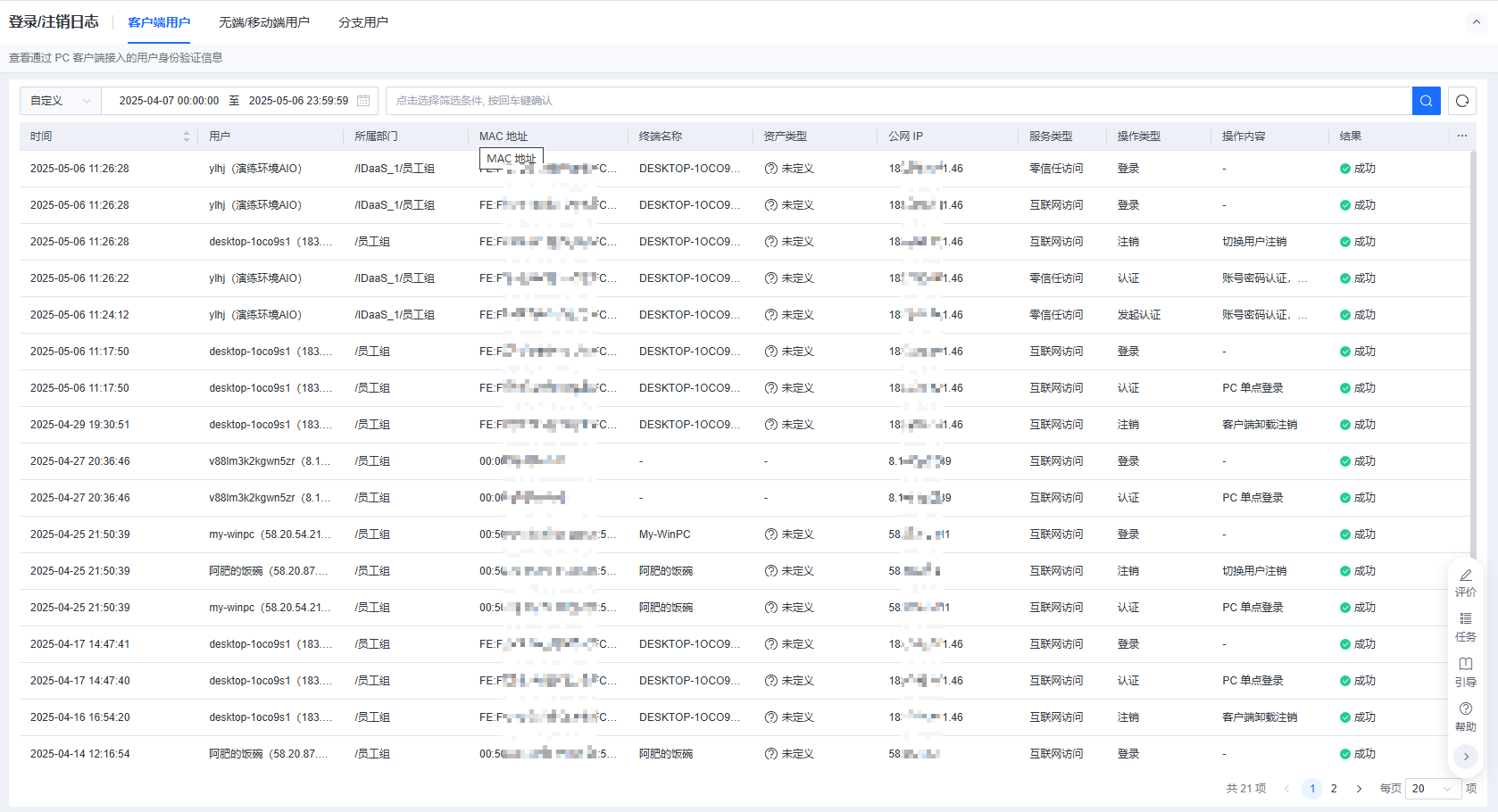
Task: Open the 评价 feedback pencil icon
Action: tap(1466, 582)
